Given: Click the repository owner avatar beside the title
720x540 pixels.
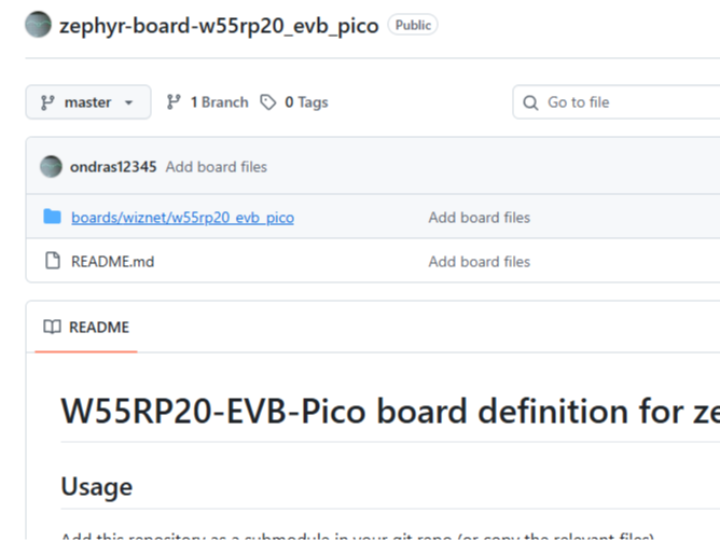Looking at the screenshot, I should point(38,25).
